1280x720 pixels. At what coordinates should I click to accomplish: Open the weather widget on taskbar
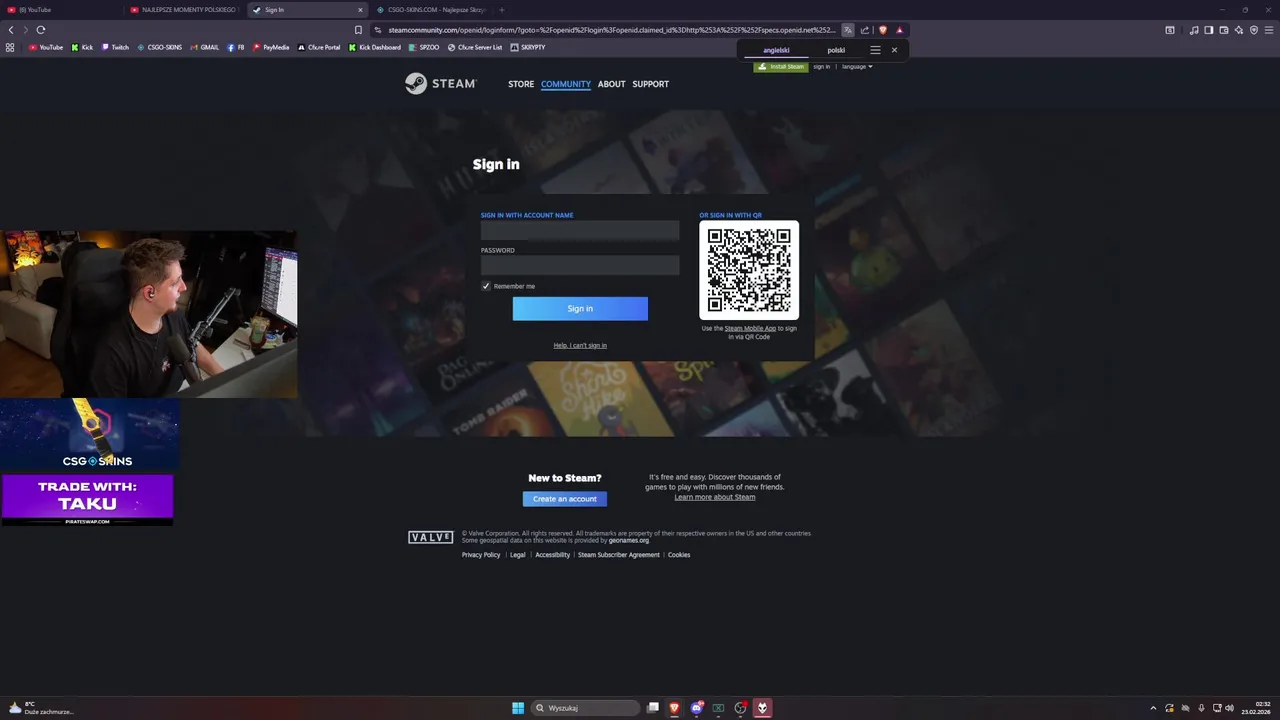(x=40, y=708)
